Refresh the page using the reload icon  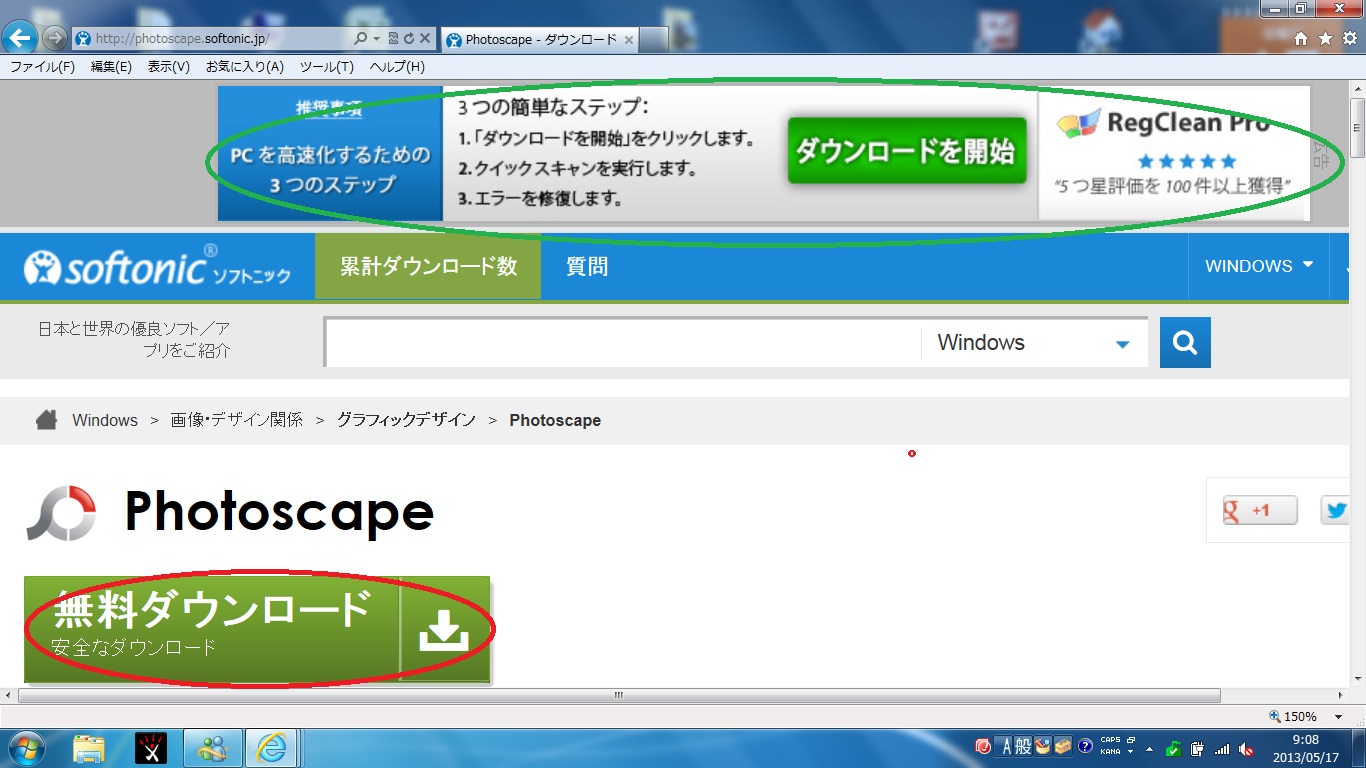point(408,39)
